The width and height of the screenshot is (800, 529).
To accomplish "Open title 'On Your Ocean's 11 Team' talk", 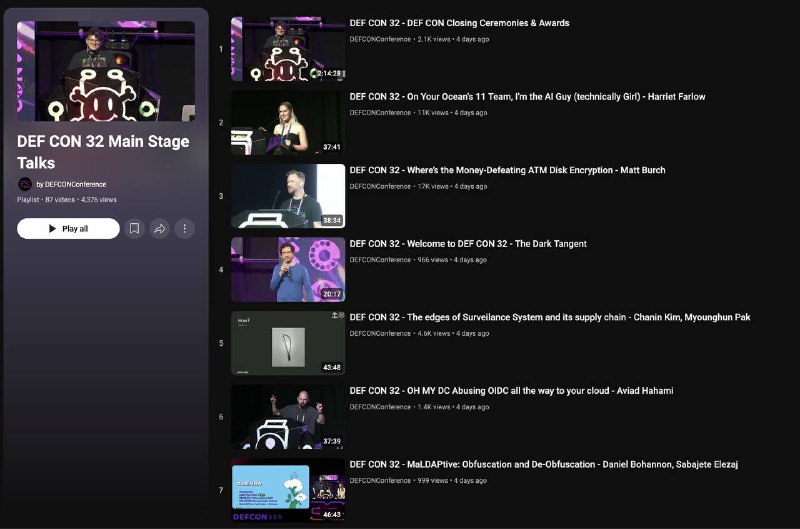I will [527, 96].
